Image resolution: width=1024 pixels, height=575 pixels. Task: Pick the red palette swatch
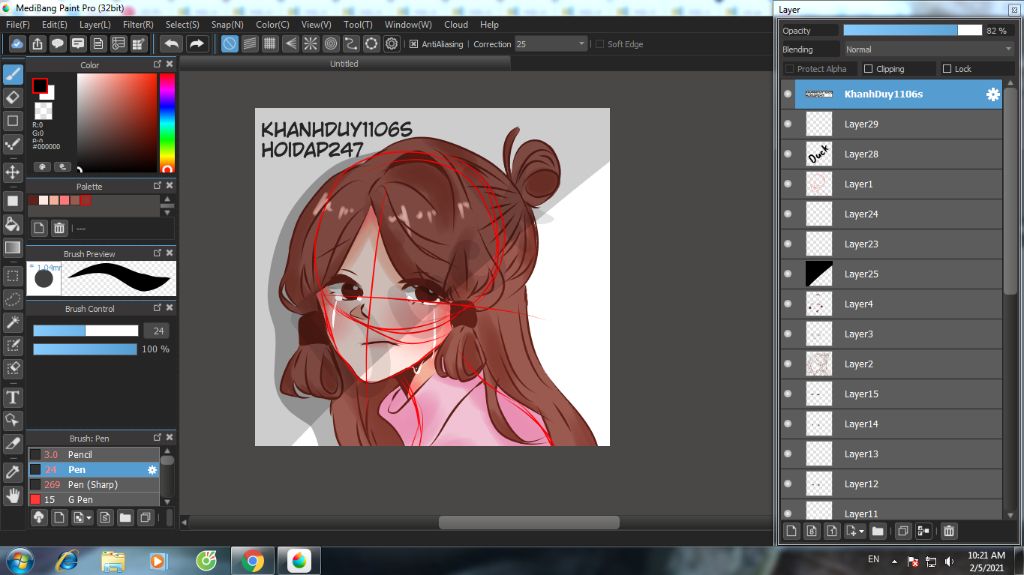coord(86,201)
